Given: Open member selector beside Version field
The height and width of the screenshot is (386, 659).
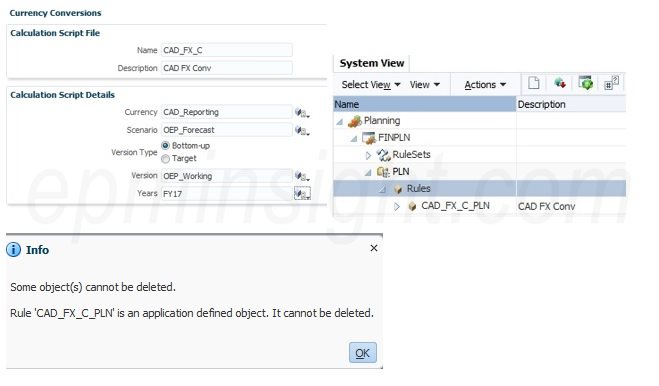Looking at the screenshot, I should [302, 176].
